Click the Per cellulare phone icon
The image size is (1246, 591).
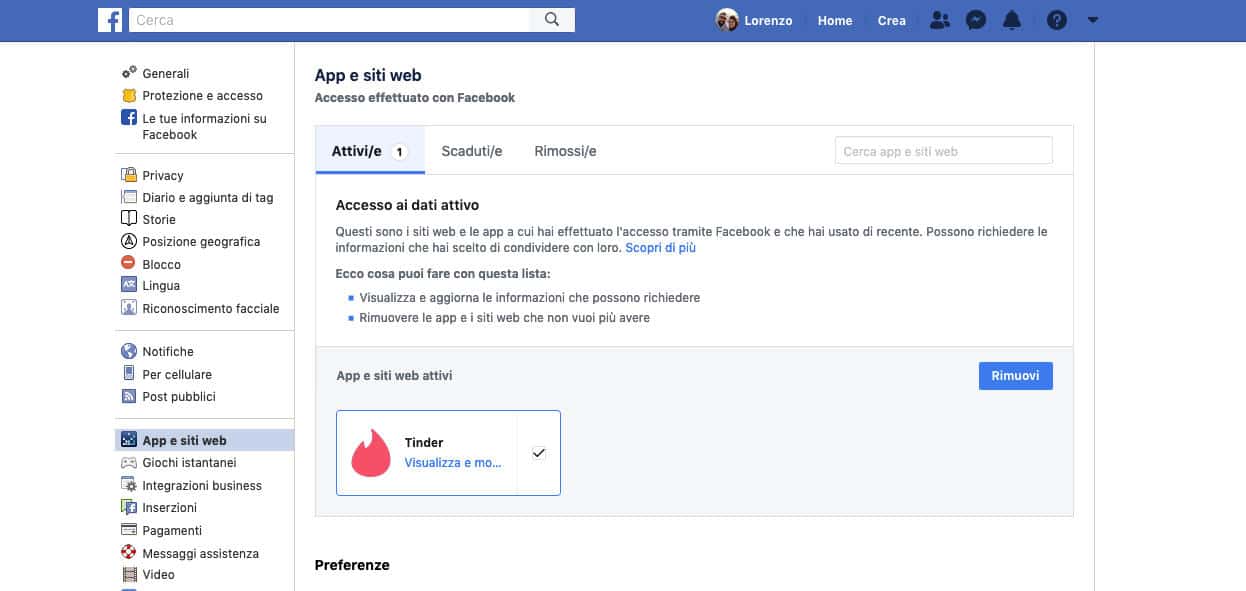pos(129,374)
